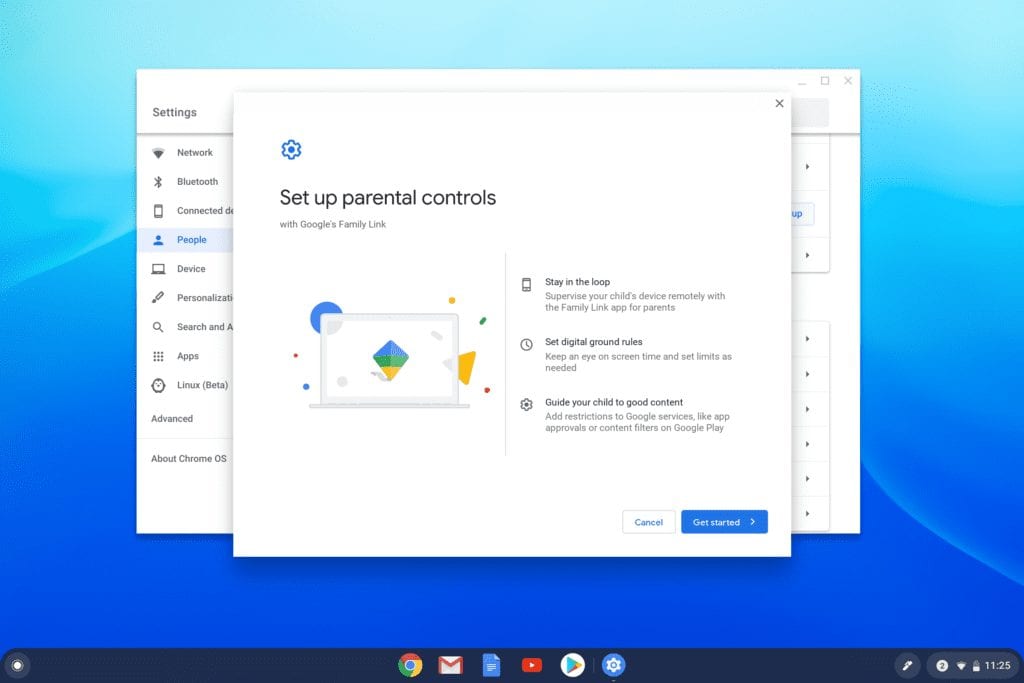The width and height of the screenshot is (1024, 683).
Task: Expand the Advanced settings section
Action: [x=172, y=419]
